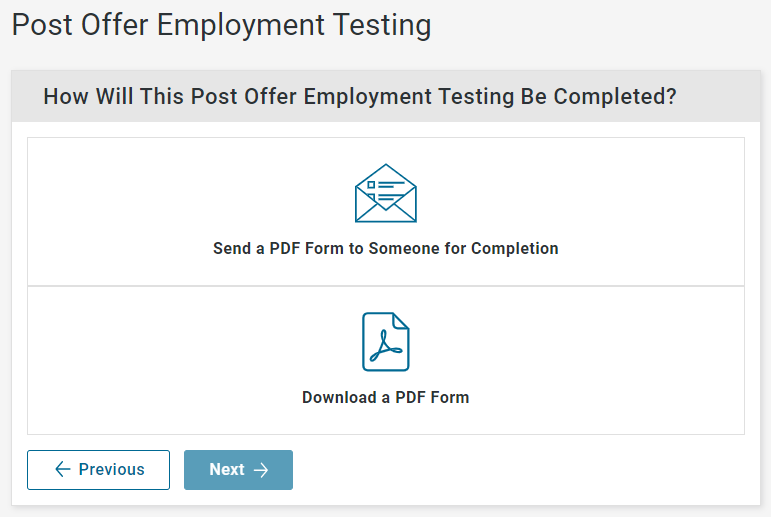Click the envelope's bottom flap

[386, 215]
